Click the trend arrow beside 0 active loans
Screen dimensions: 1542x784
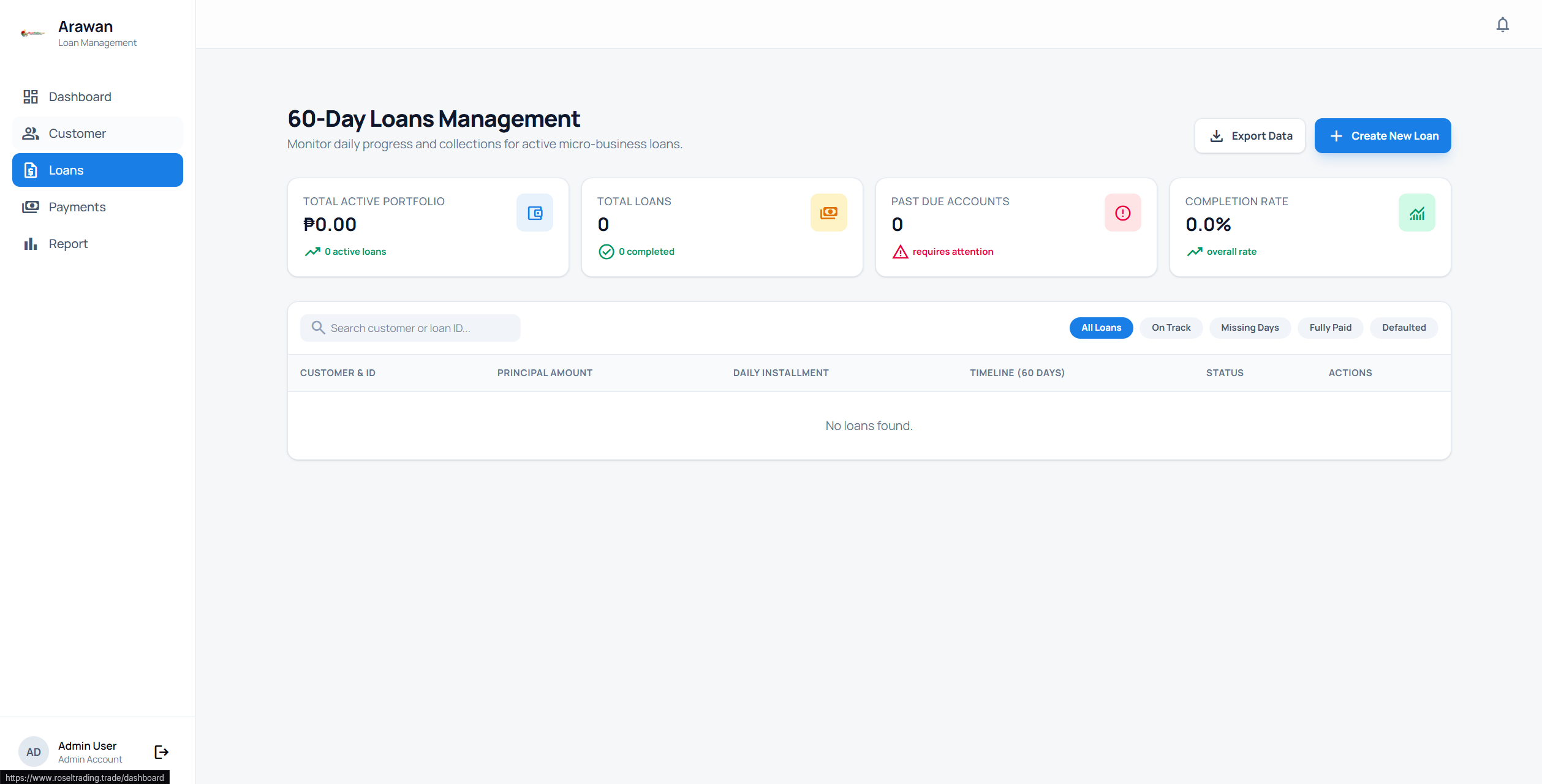312,252
